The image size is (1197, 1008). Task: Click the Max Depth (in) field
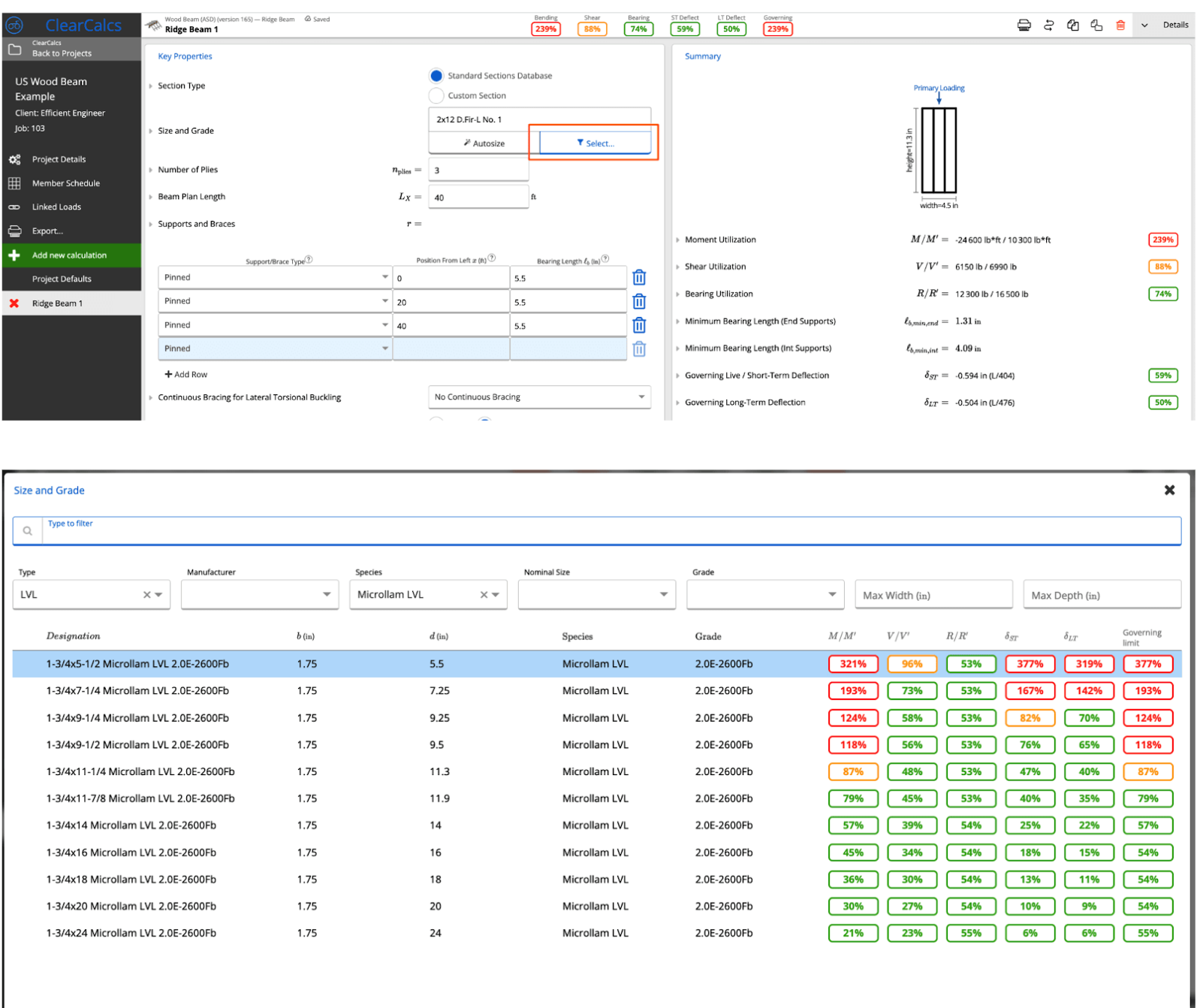coord(1102,595)
